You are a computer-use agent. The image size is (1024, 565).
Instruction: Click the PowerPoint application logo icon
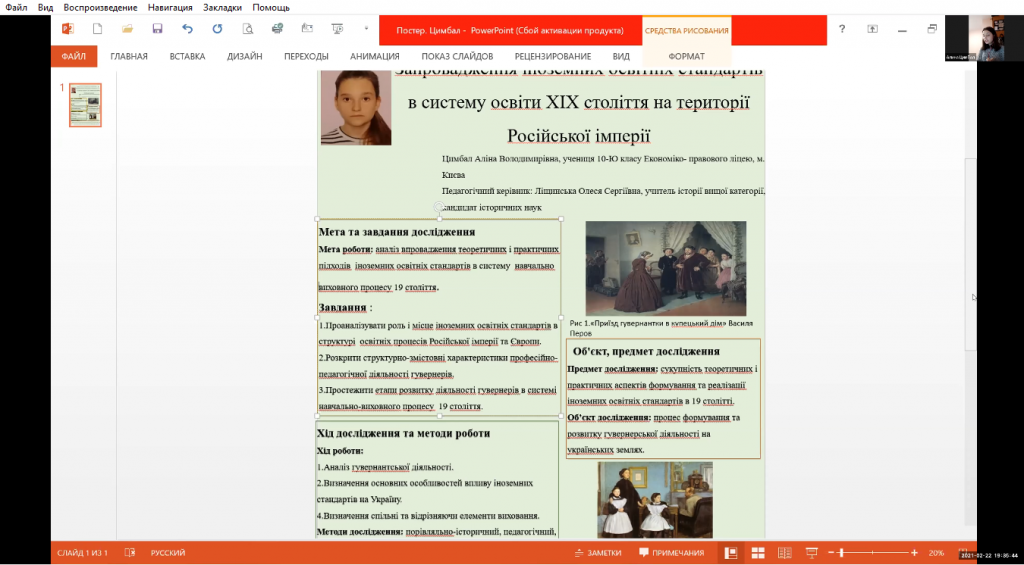point(67,29)
